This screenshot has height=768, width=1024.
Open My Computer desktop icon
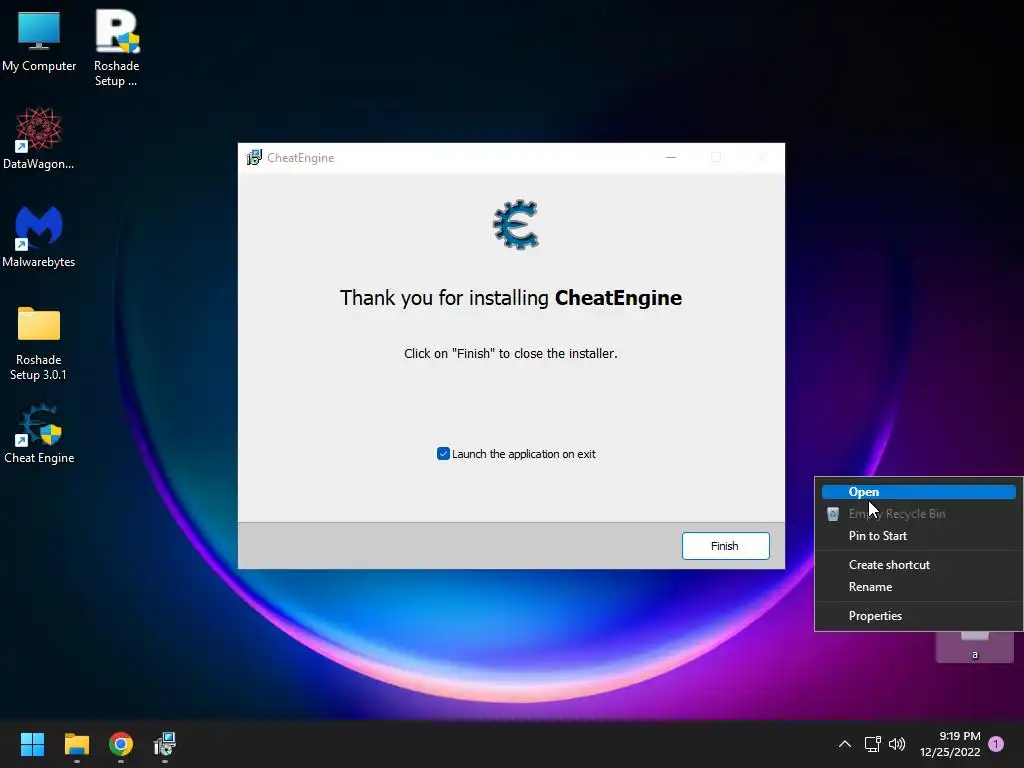[x=39, y=40]
